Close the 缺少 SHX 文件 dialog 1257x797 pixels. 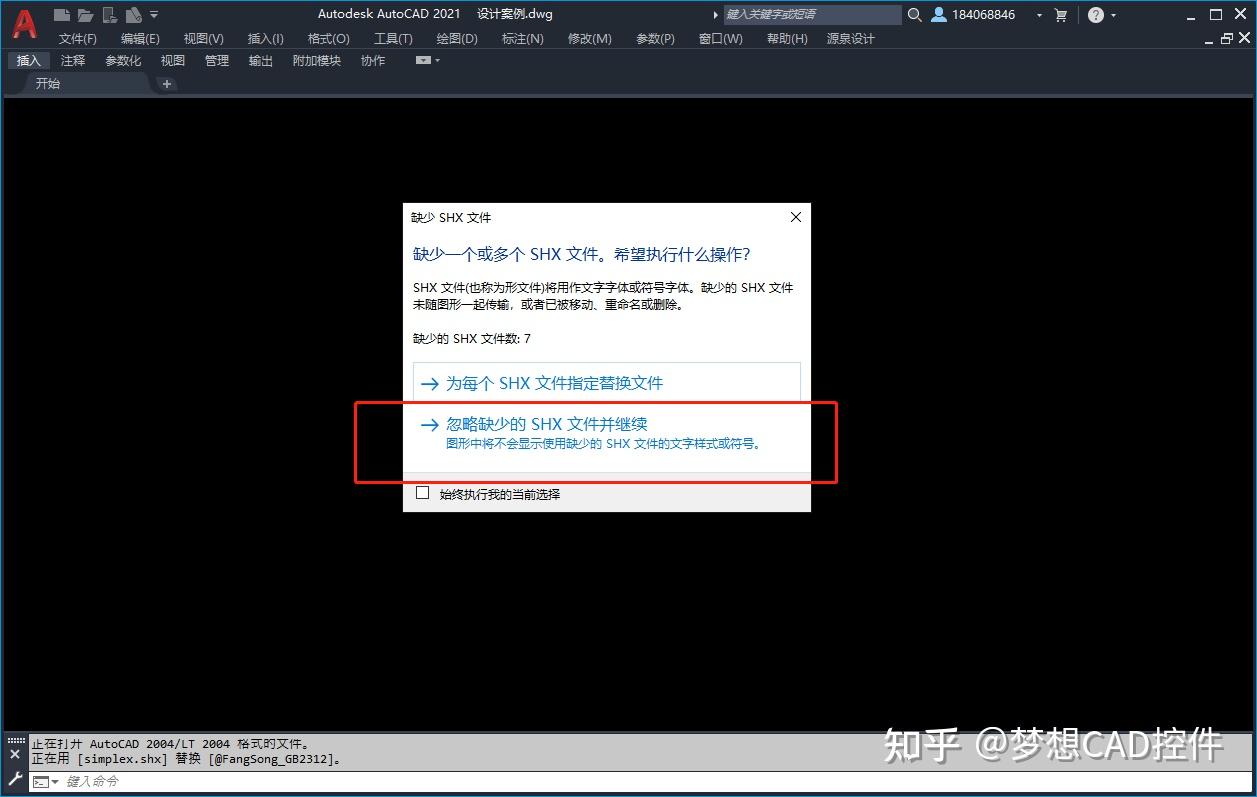click(796, 217)
